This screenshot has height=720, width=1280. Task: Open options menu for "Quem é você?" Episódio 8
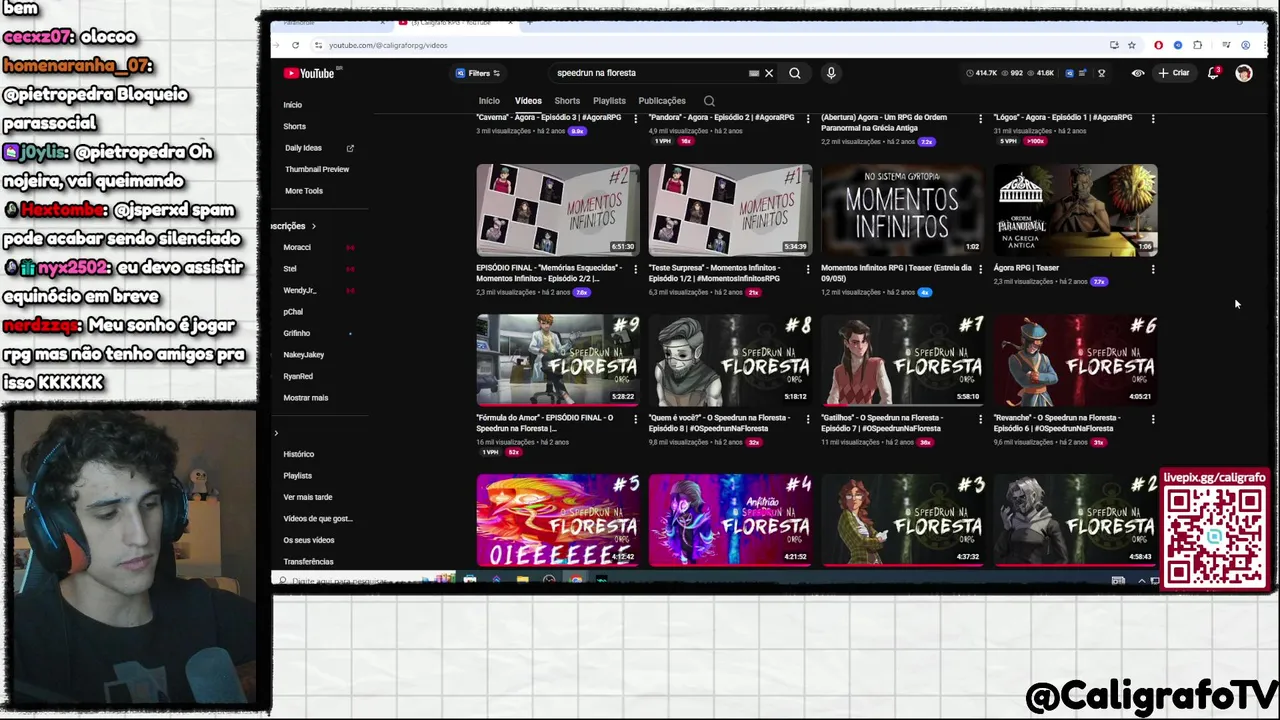click(807, 419)
